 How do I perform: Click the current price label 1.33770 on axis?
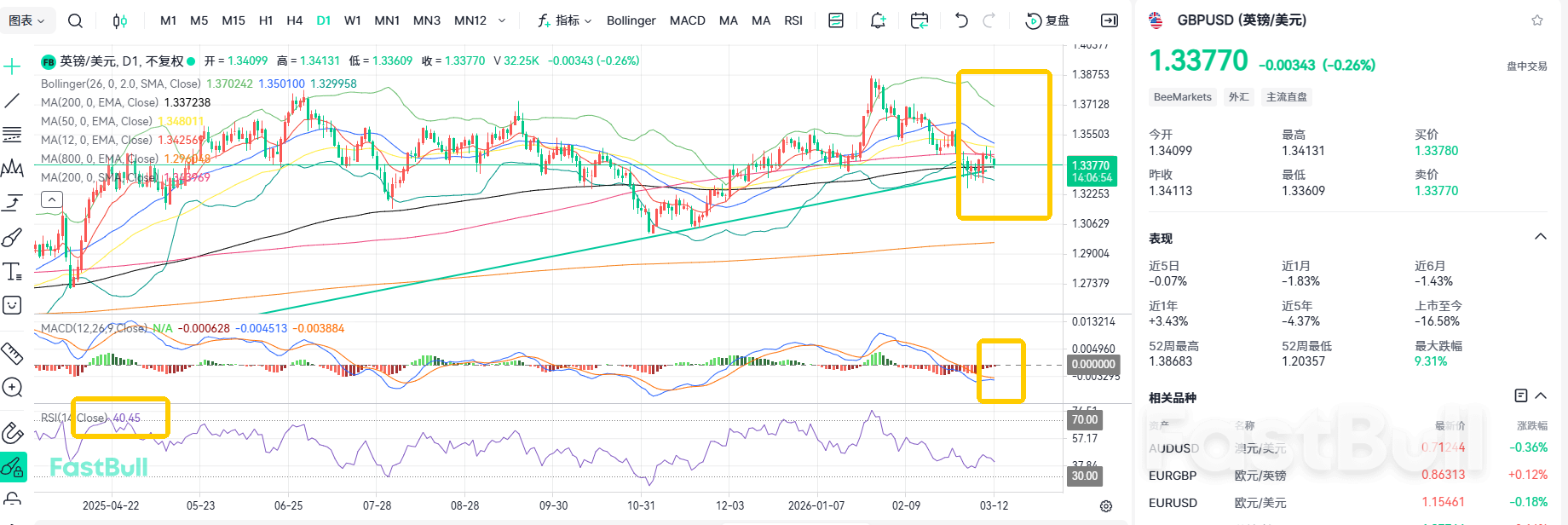pos(1091,171)
